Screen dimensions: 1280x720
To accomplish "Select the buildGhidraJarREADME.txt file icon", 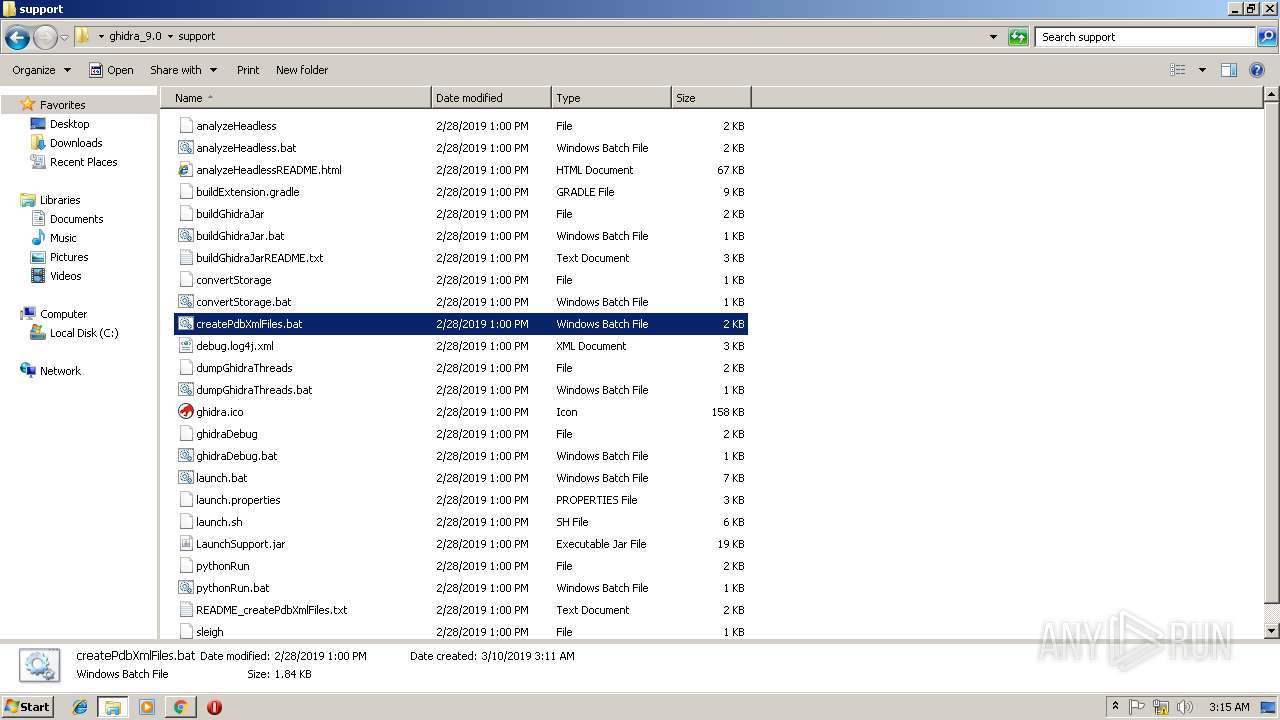I will pyautogui.click(x=185, y=258).
